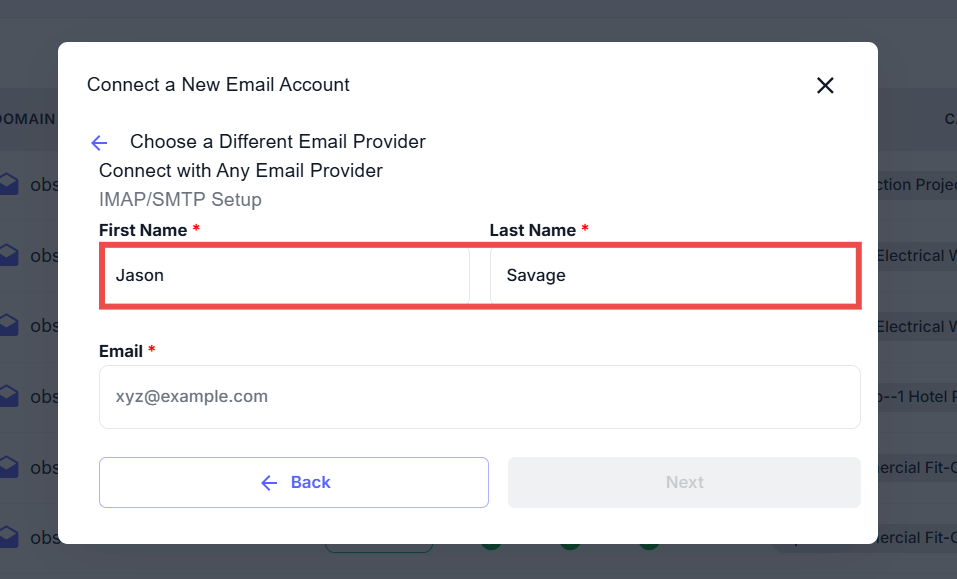This screenshot has height=579, width=957.
Task: Click the blue back arrow beside Choose a Different Email Provider
Action: coord(99,142)
